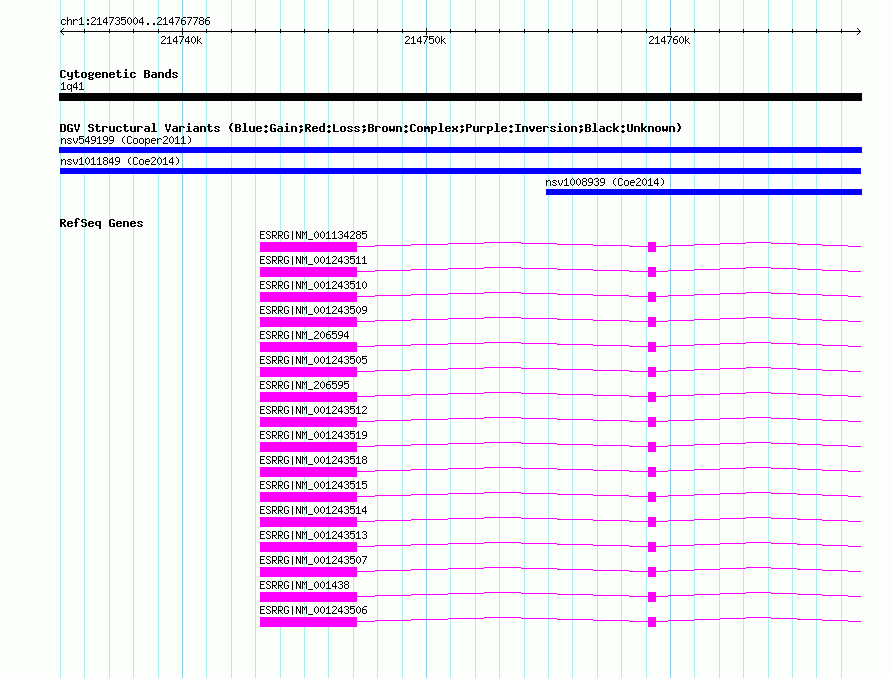Open transcript label ESRRG|NM_001243511
The height and width of the screenshot is (678, 890).
[x=313, y=260]
